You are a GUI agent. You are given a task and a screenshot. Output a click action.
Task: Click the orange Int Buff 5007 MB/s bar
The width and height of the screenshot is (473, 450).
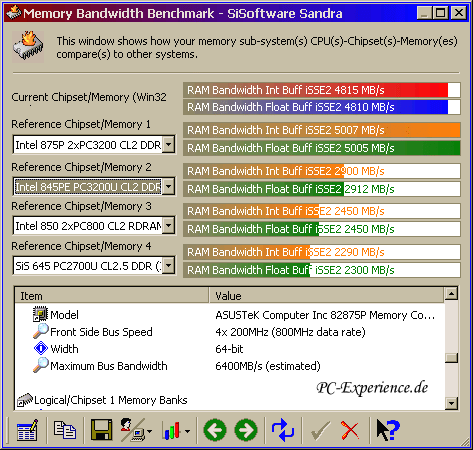click(322, 130)
